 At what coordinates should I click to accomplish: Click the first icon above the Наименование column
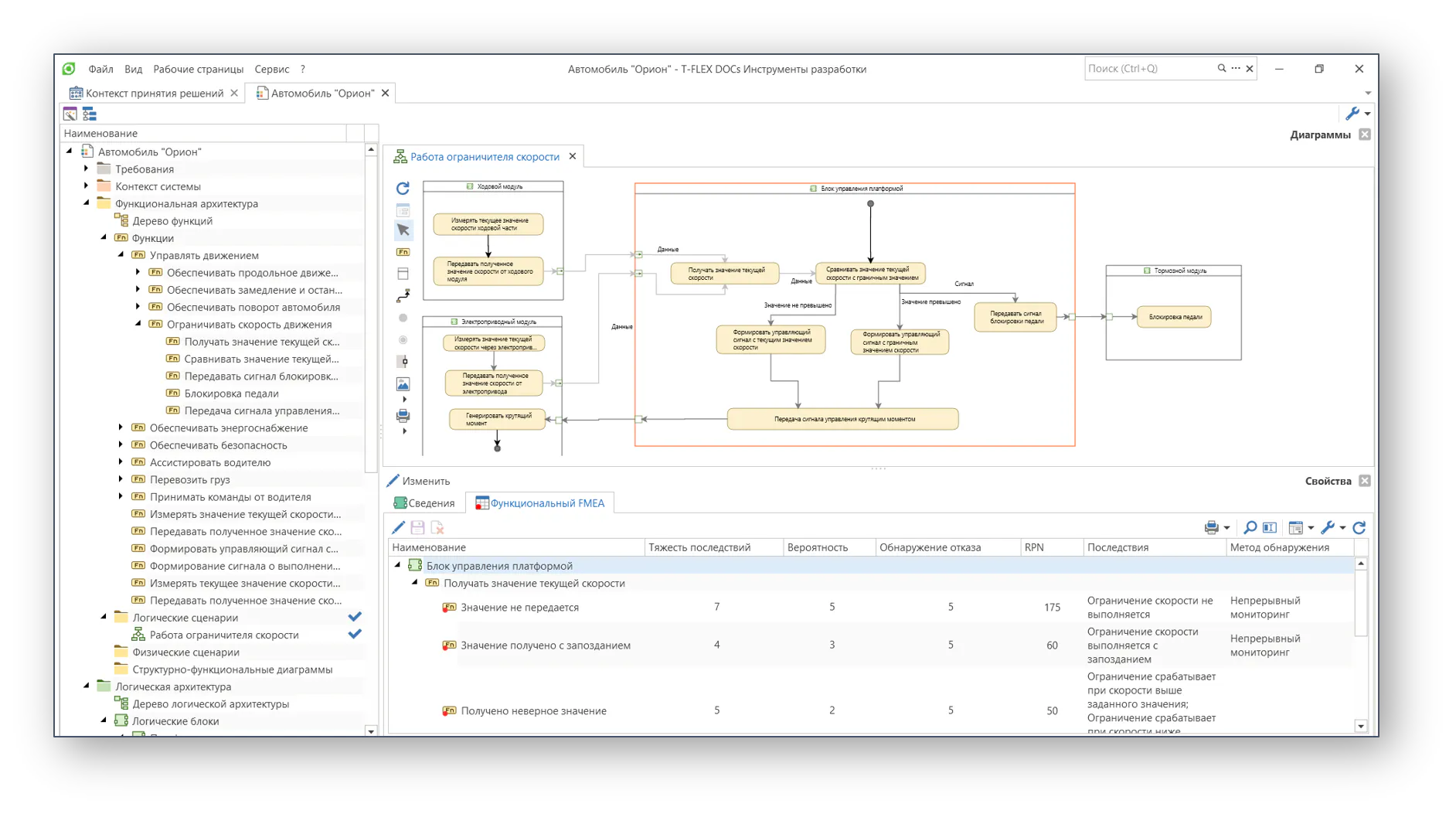click(x=70, y=114)
